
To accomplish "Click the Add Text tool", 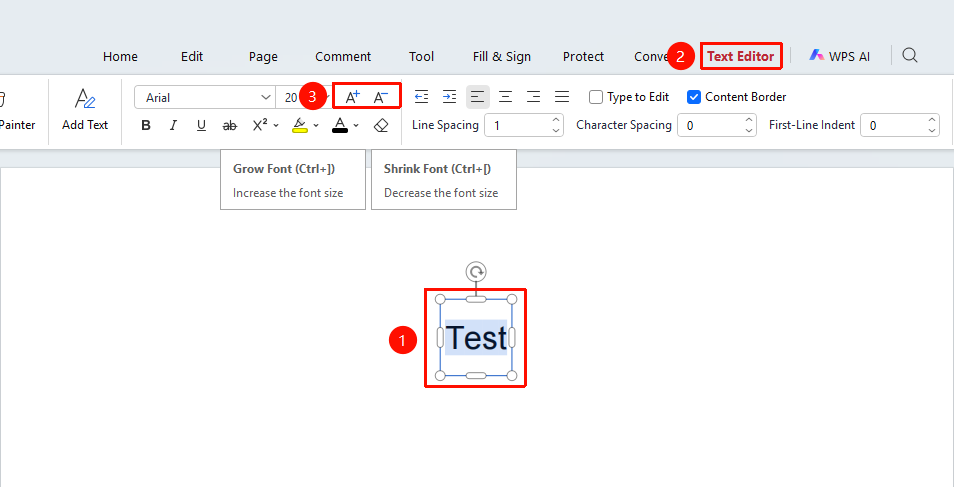I will [85, 110].
